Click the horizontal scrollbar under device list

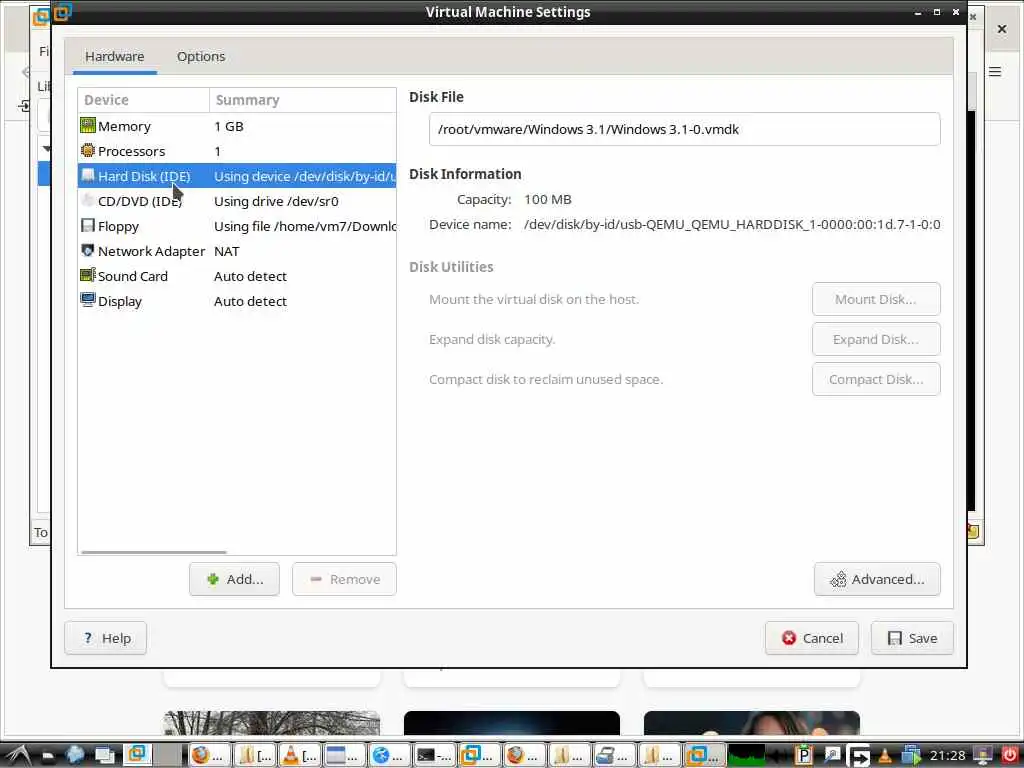[154, 552]
